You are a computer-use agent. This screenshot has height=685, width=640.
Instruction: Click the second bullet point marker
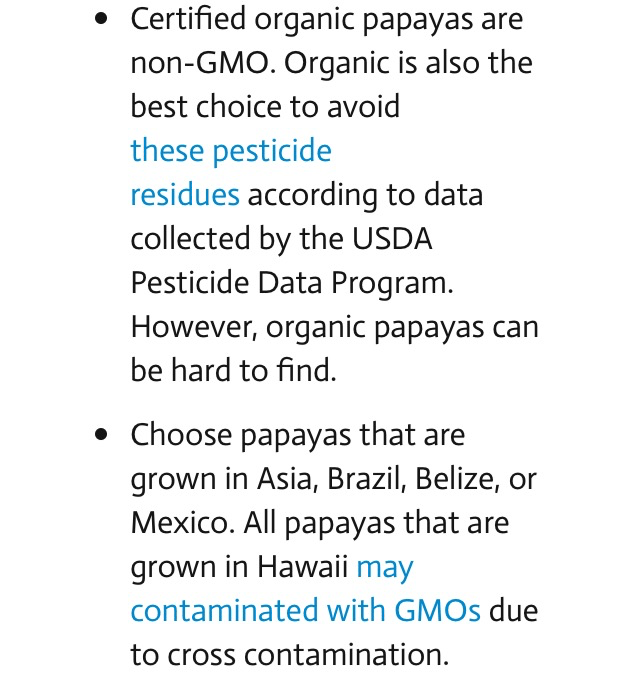[x=101, y=436]
